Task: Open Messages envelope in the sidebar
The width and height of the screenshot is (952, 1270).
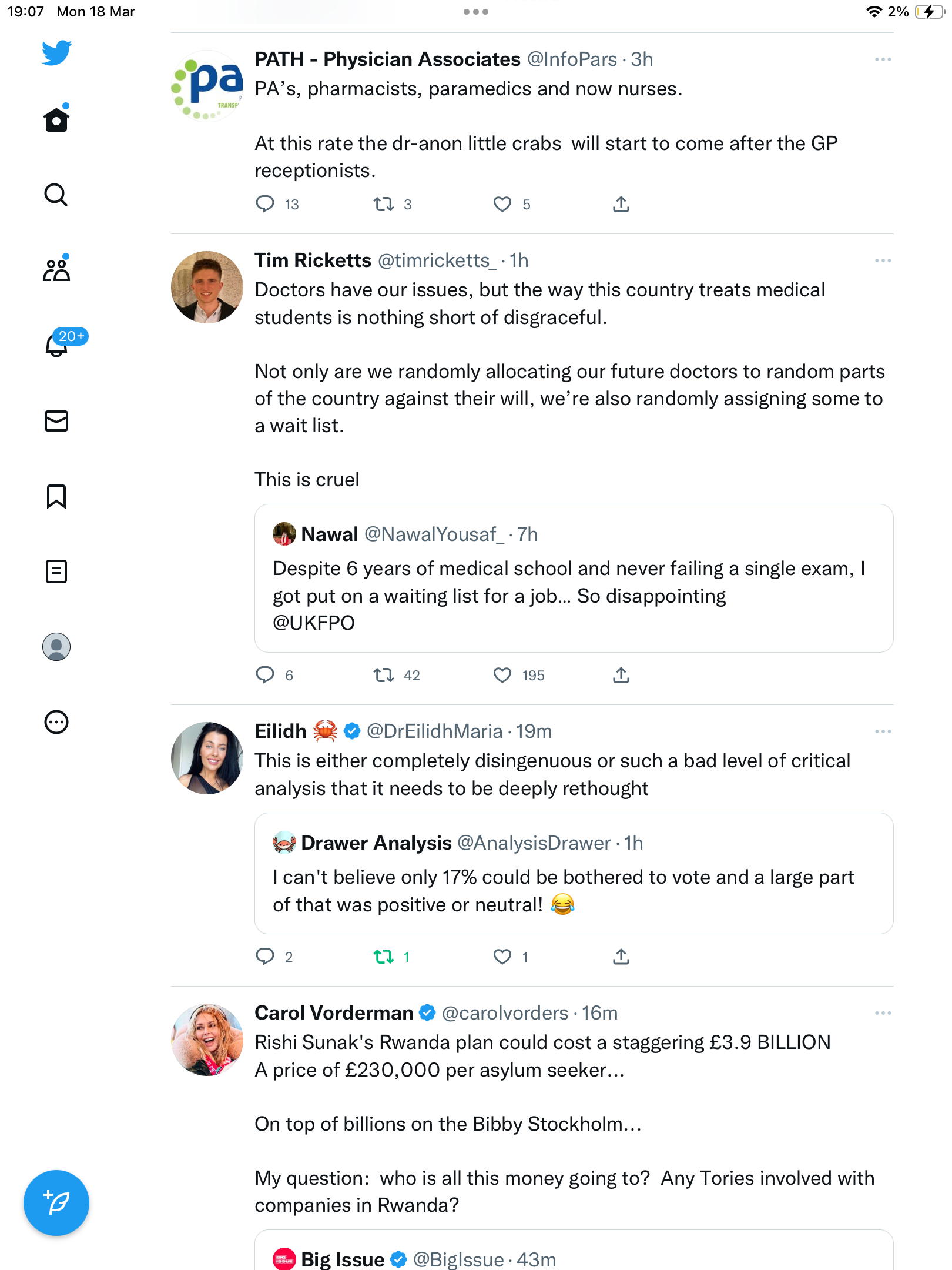Action: click(x=56, y=421)
